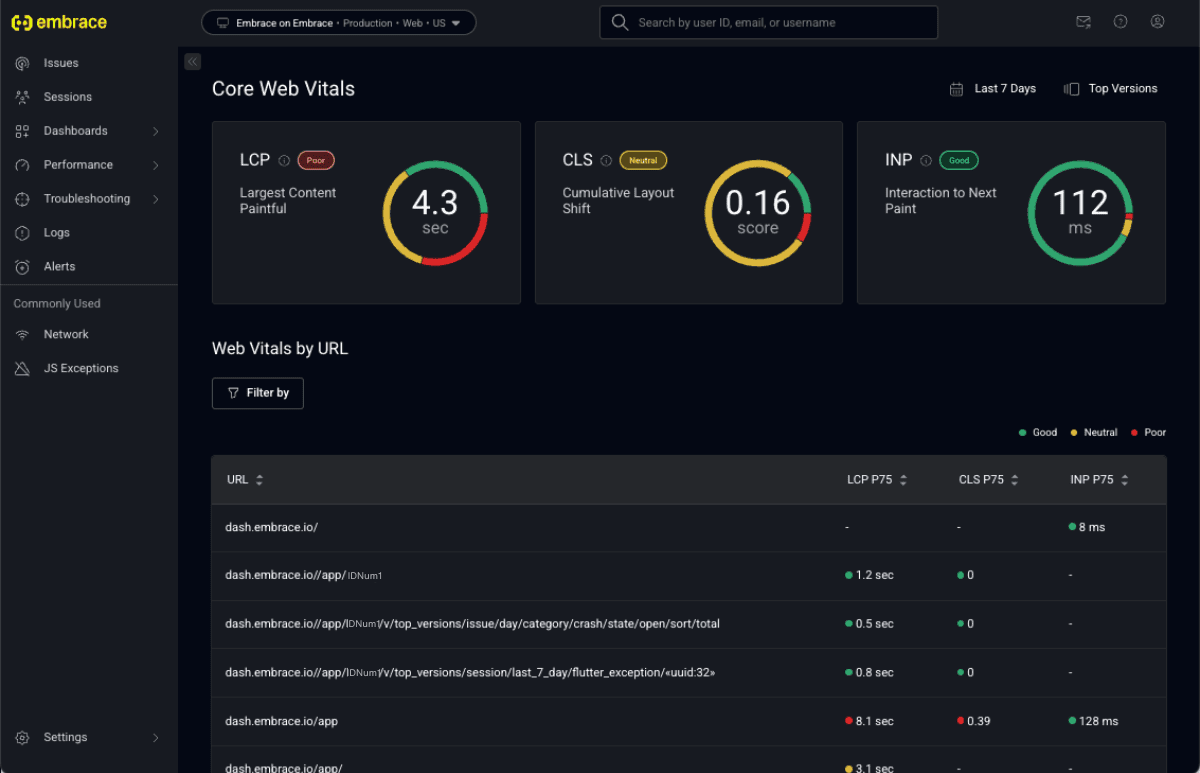The width and height of the screenshot is (1200, 773).
Task: Open the help question mark icon
Action: coord(1120,22)
